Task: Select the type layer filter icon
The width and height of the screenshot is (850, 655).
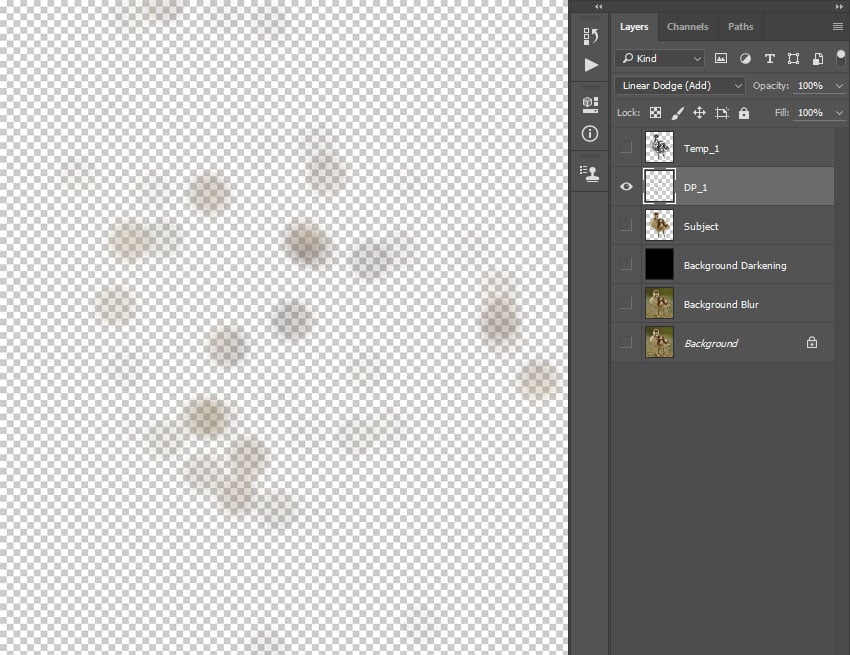Action: point(769,58)
